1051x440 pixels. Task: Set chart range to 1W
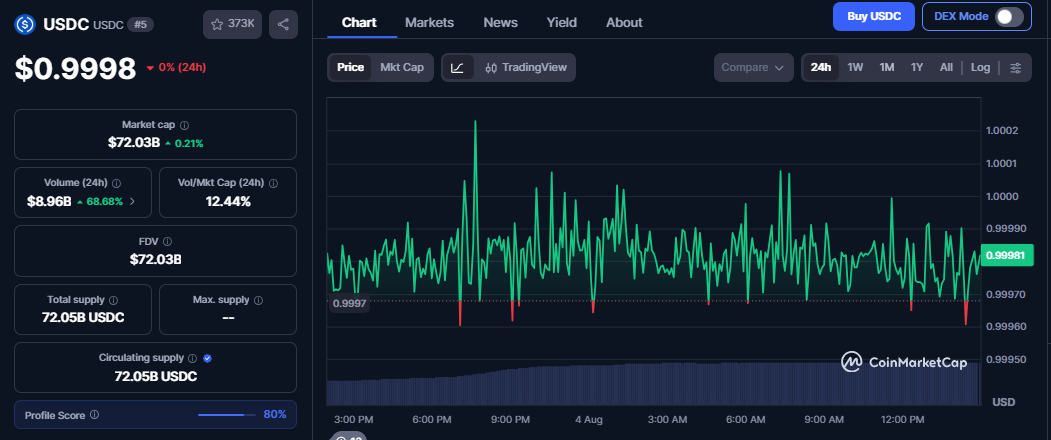point(855,68)
